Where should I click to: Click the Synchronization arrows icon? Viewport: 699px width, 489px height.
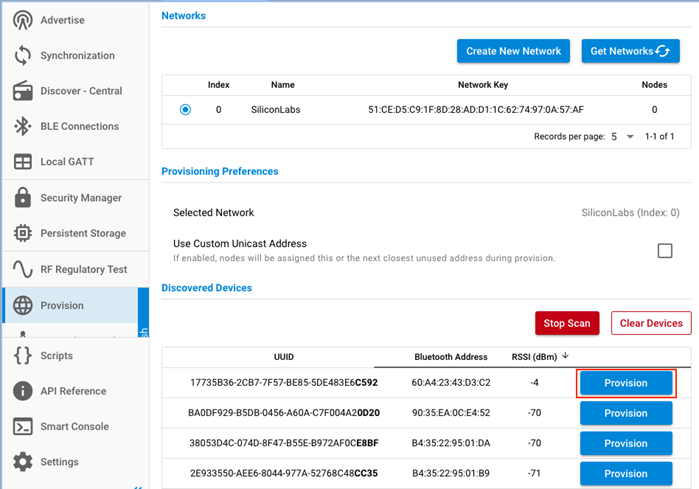[23, 56]
